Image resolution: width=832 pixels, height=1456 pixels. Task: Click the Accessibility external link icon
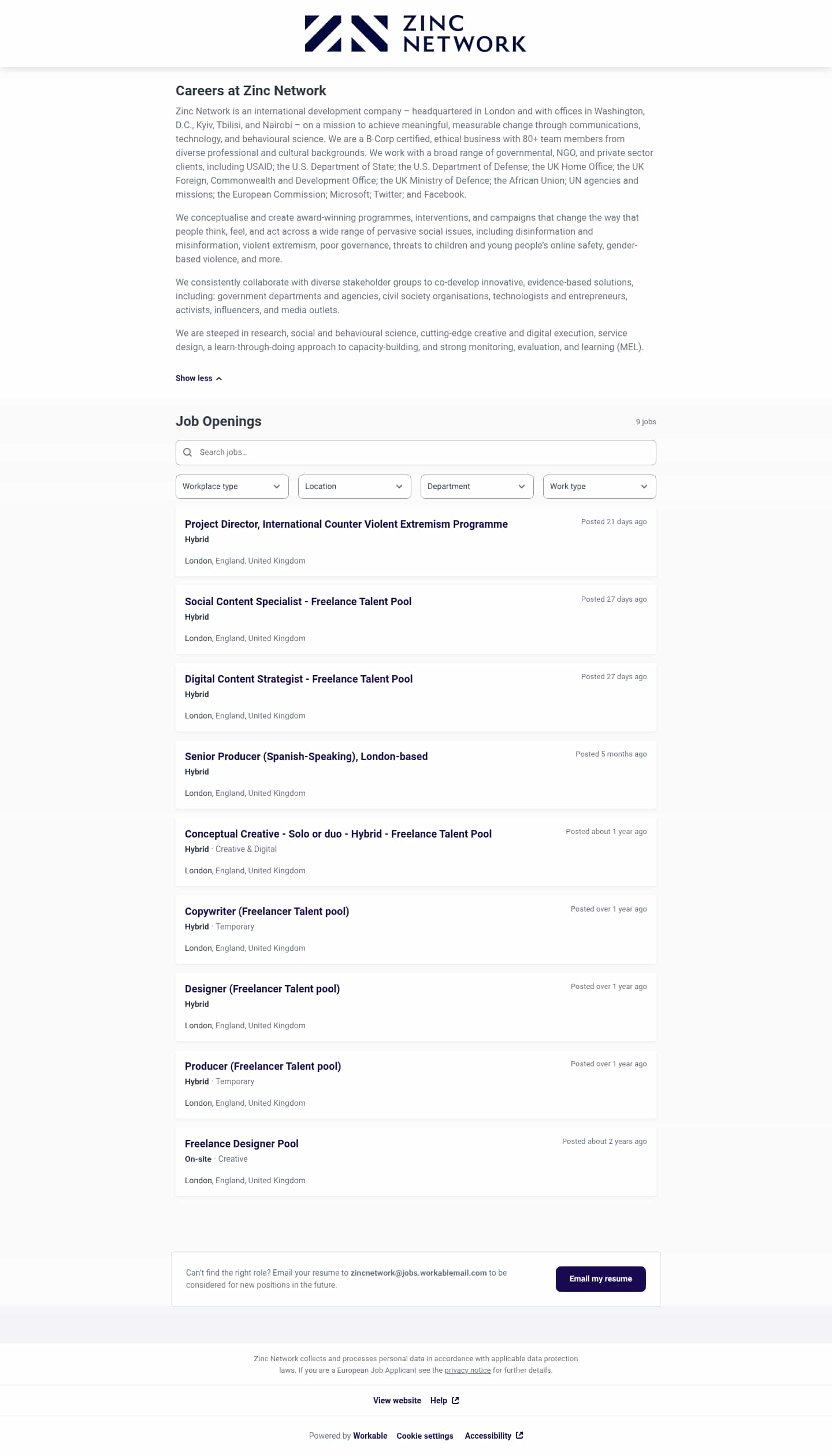(x=519, y=1435)
